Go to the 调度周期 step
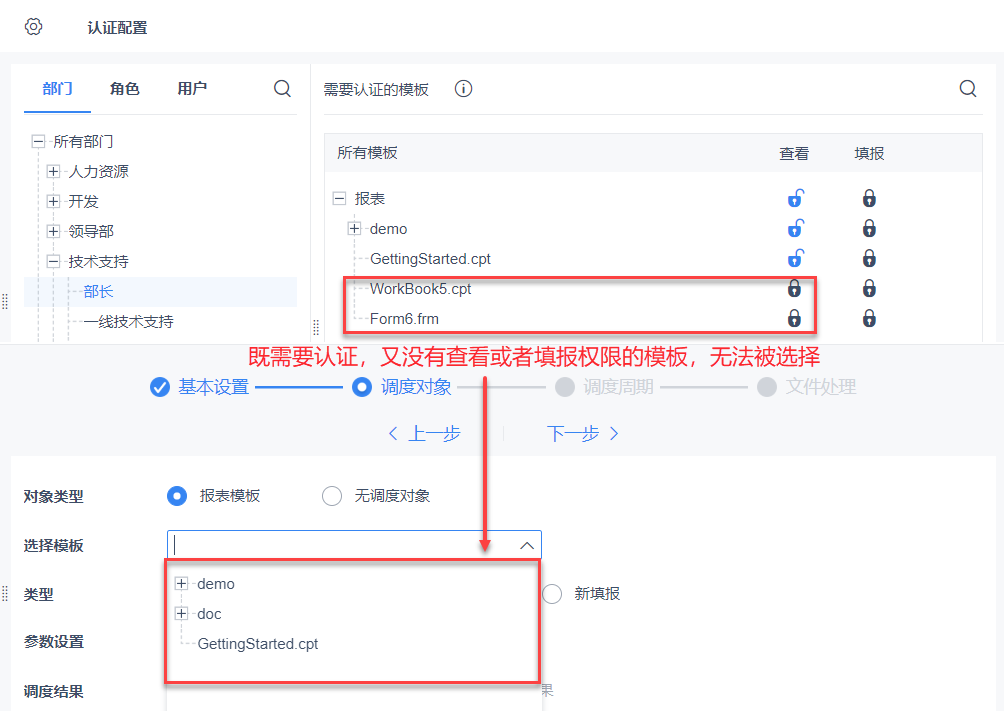This screenshot has width=1004, height=711. pos(619,387)
